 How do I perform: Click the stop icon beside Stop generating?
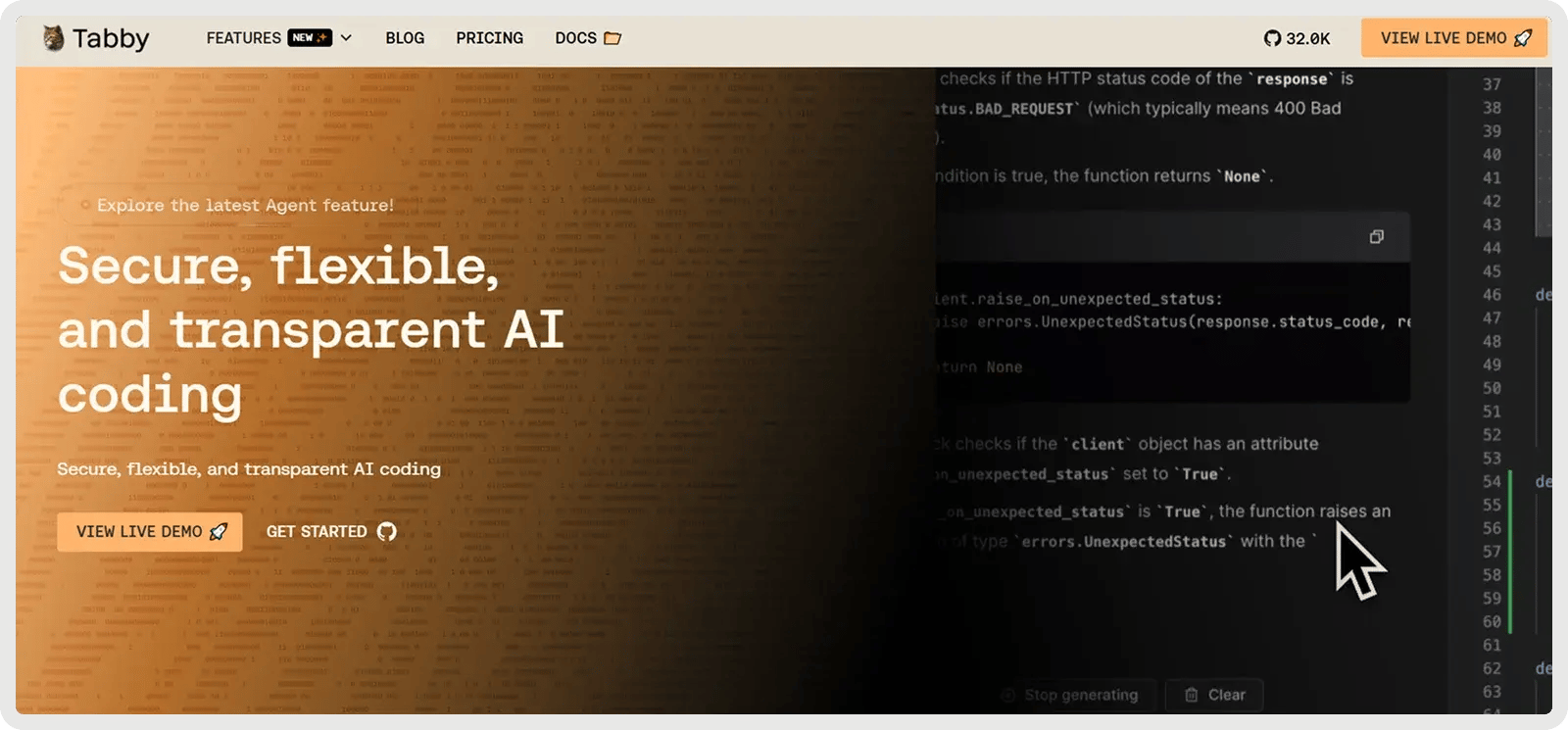click(x=1008, y=695)
